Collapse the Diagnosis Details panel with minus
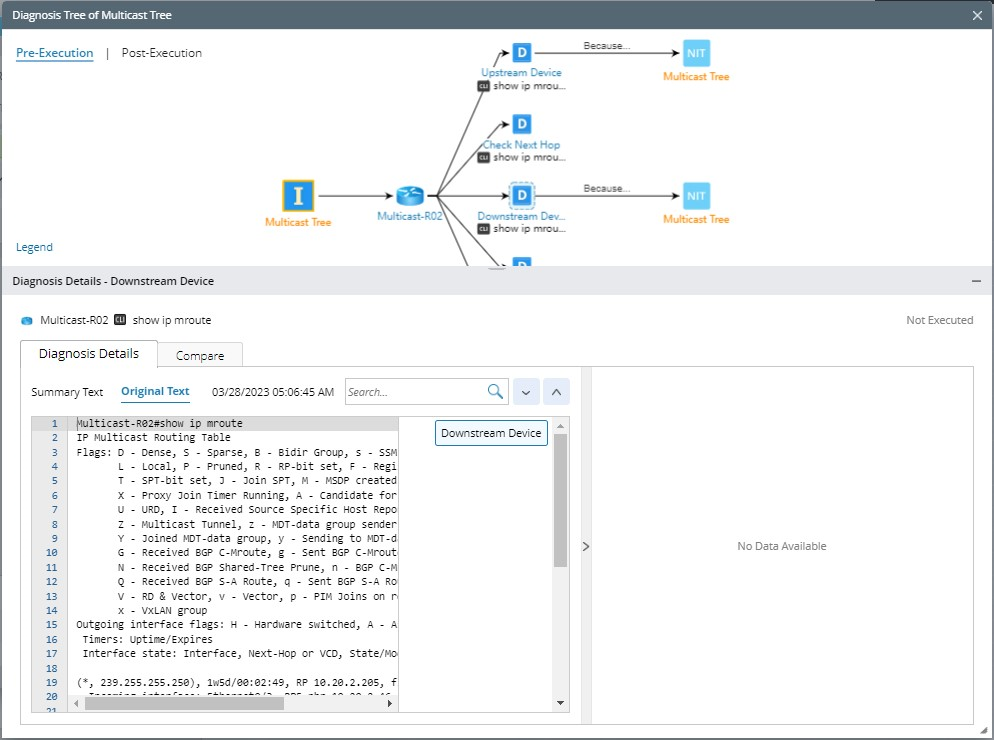 click(x=976, y=281)
